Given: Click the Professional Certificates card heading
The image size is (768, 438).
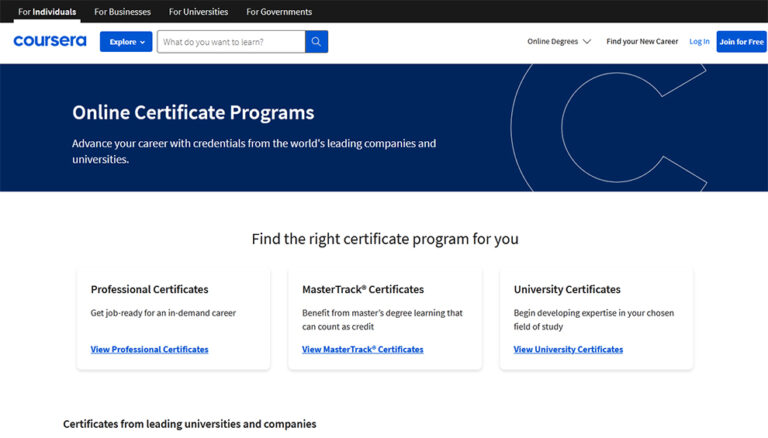Looking at the screenshot, I should [149, 290].
